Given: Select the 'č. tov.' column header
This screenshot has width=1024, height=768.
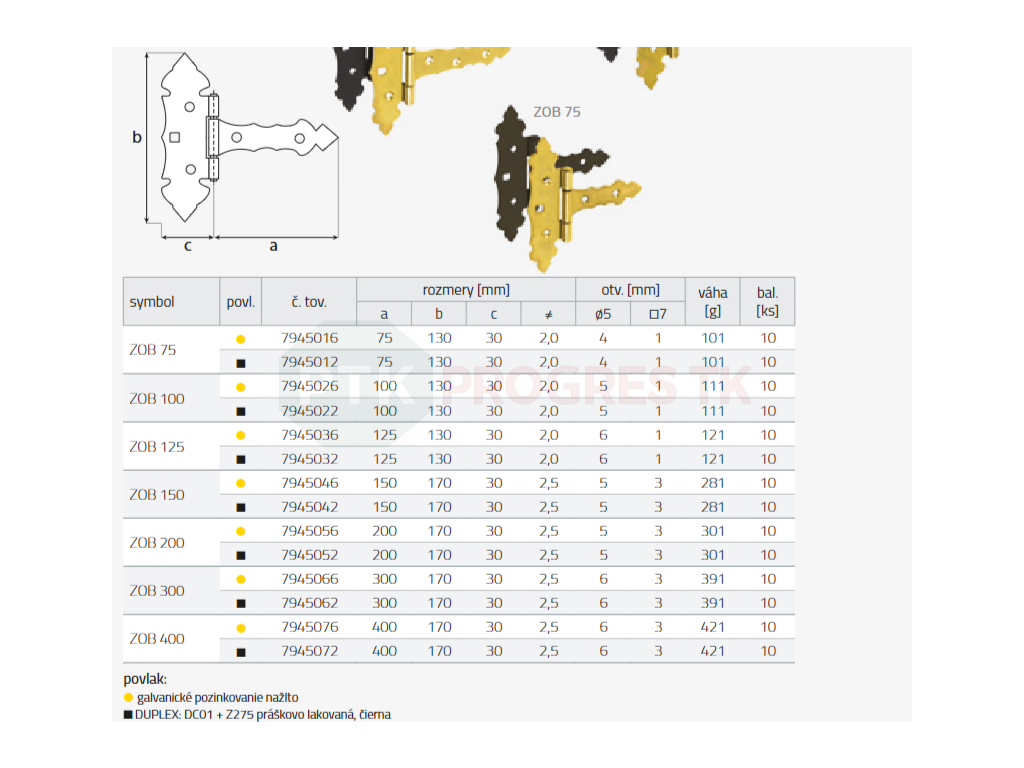Looking at the screenshot, I should [x=309, y=302].
